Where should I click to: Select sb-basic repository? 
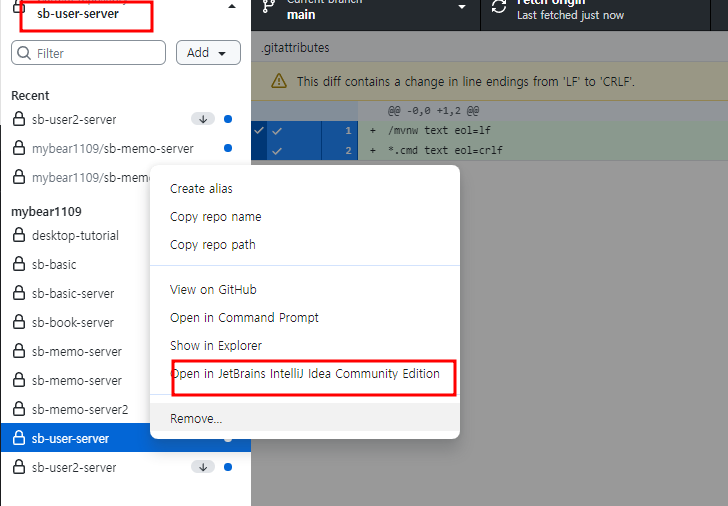click(x=76, y=264)
